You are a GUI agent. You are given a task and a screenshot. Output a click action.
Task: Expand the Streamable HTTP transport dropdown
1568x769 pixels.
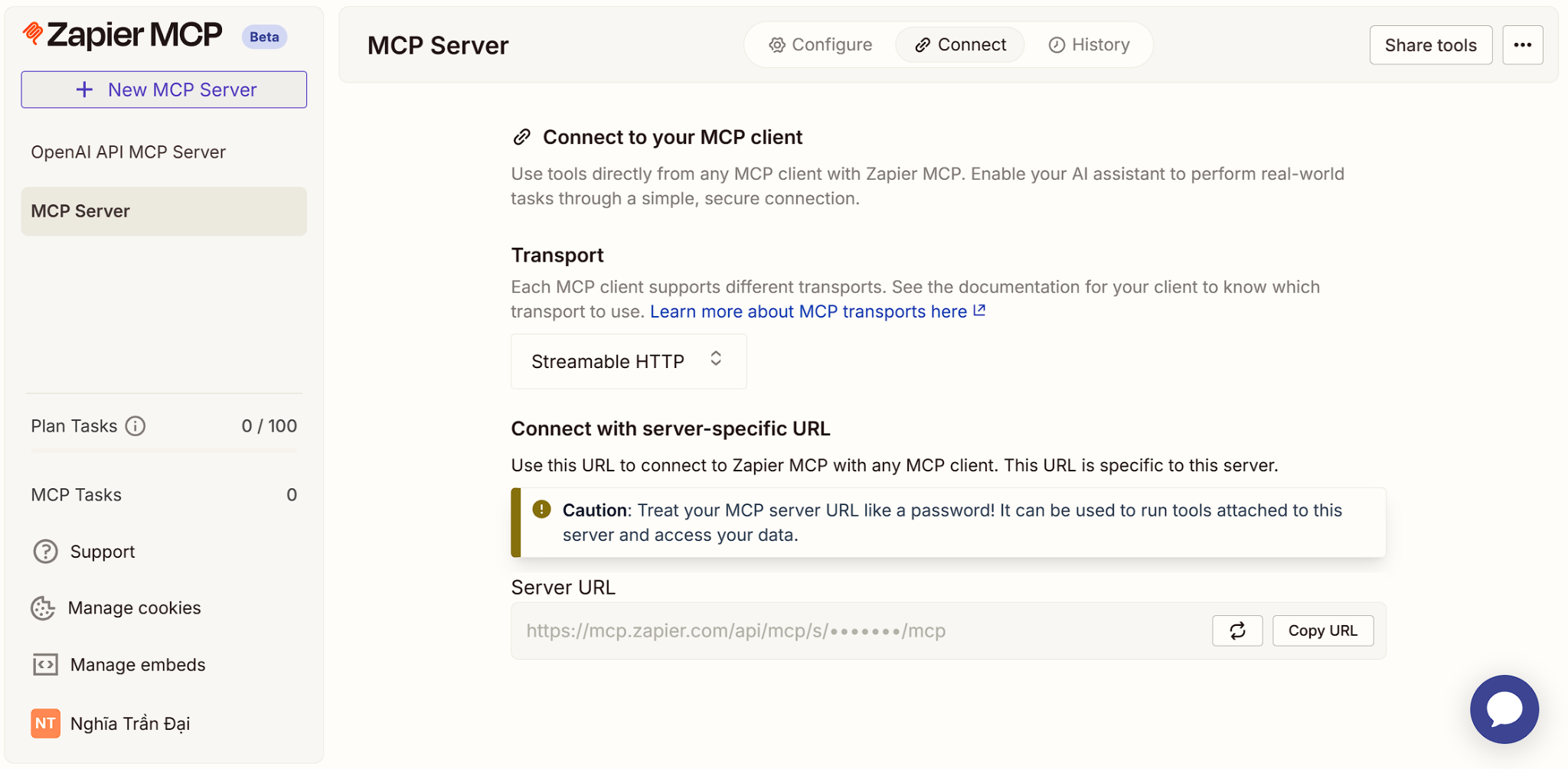(629, 361)
